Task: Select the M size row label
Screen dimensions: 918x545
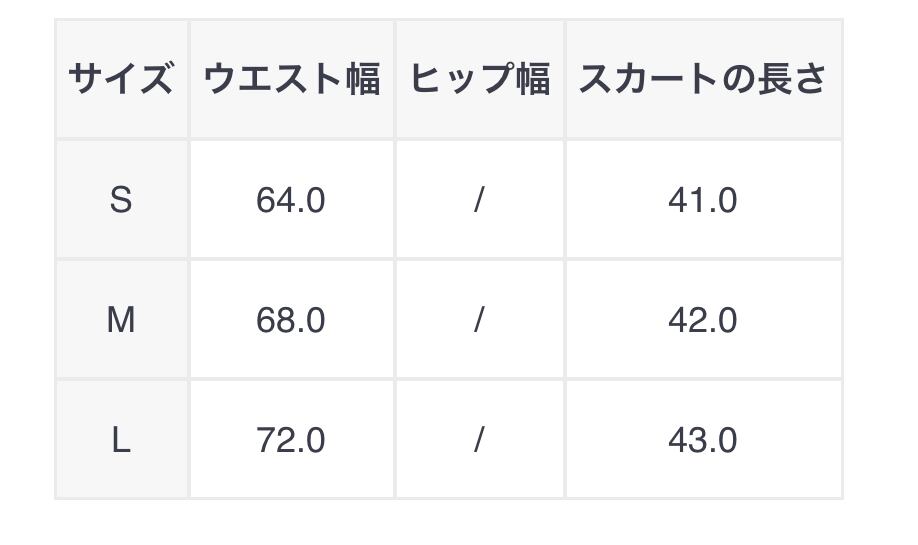Action: (121, 320)
